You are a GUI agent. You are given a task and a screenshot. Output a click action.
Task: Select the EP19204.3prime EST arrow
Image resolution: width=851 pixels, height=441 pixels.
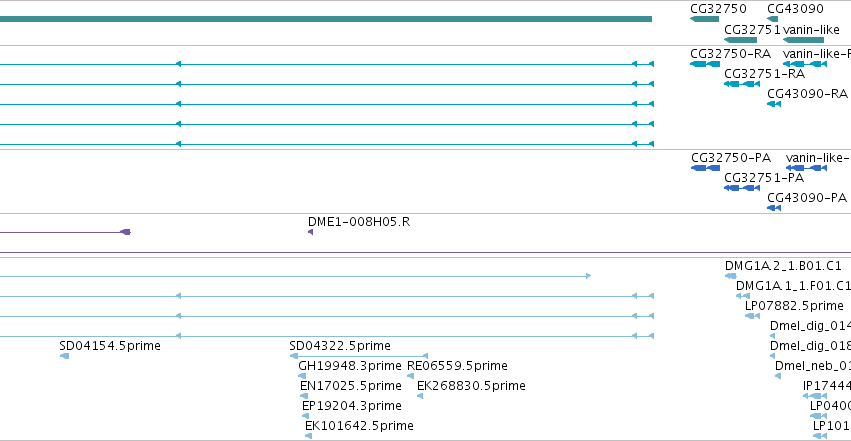point(306,416)
